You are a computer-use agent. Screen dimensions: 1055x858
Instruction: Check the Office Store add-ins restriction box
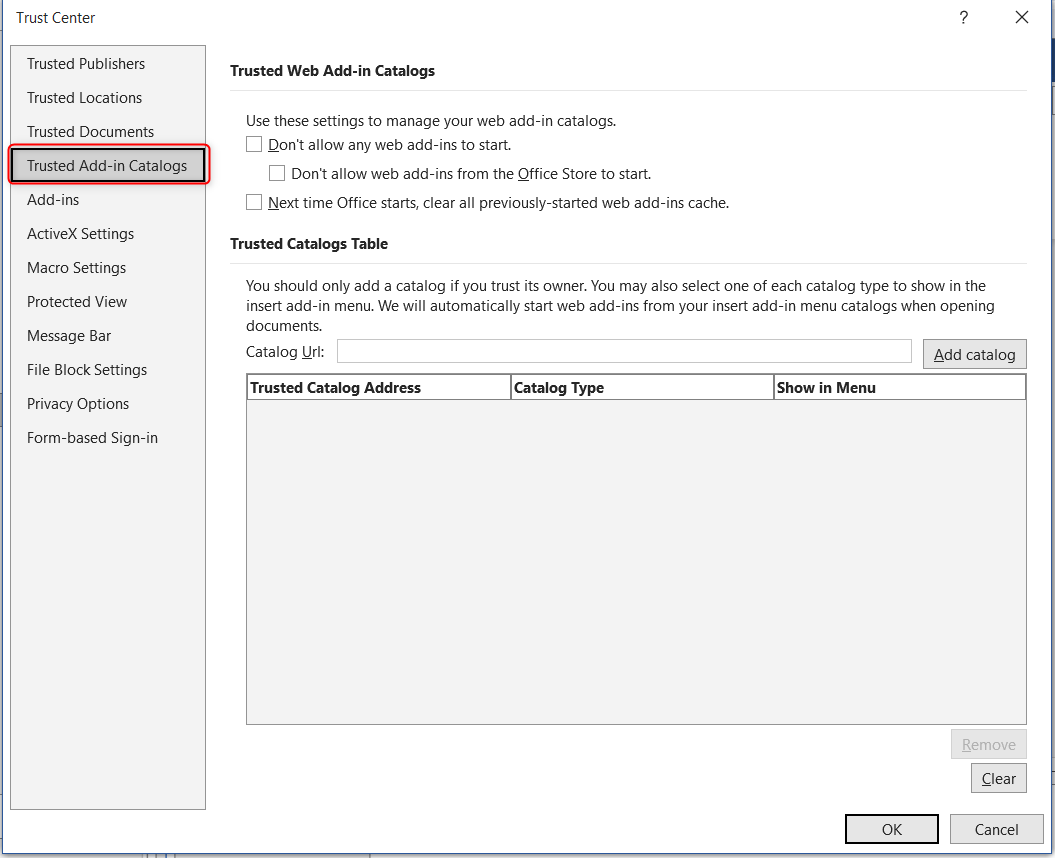[x=277, y=172]
